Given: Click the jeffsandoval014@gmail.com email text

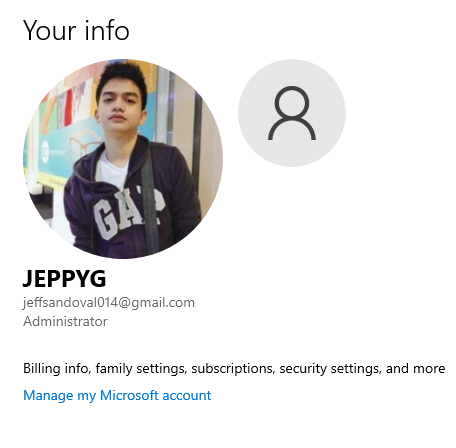Looking at the screenshot, I should pyautogui.click(x=109, y=303).
